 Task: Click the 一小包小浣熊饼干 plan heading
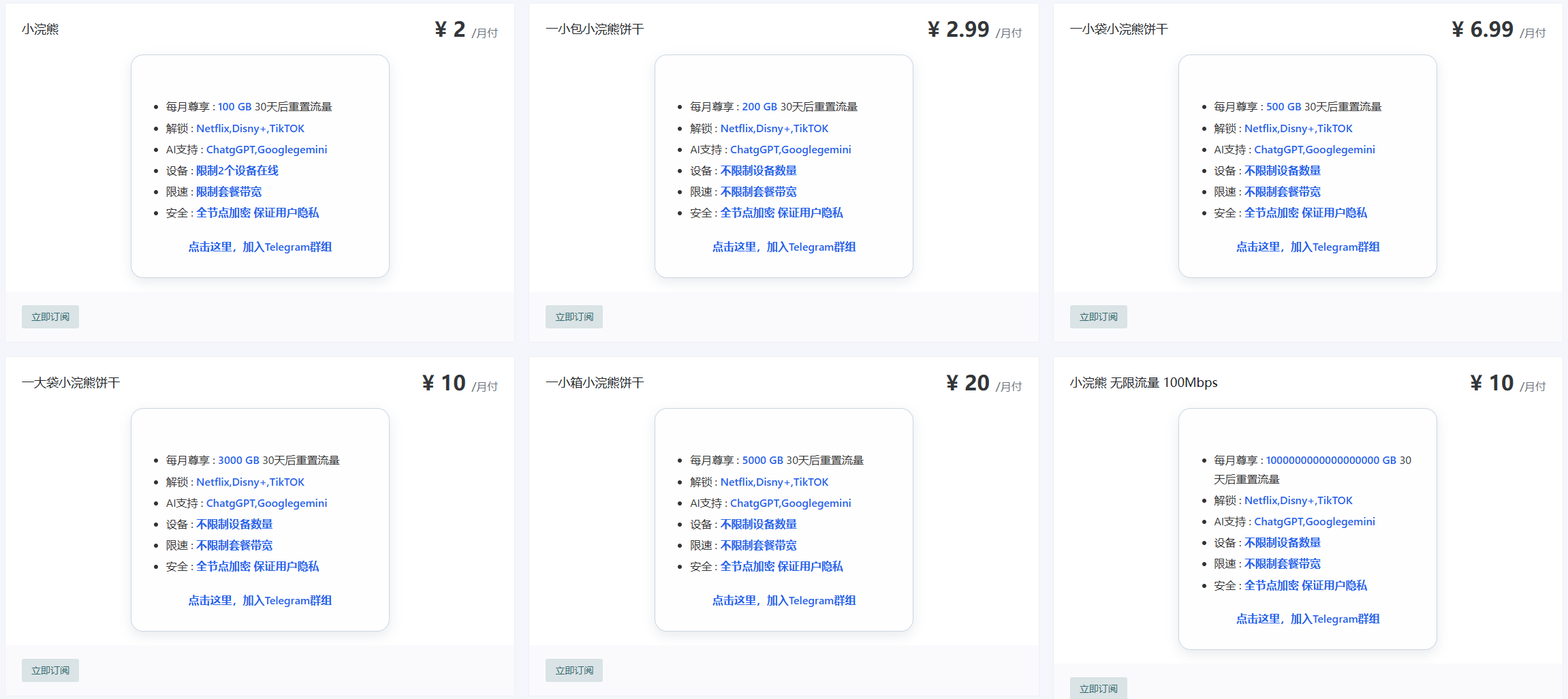tap(595, 29)
